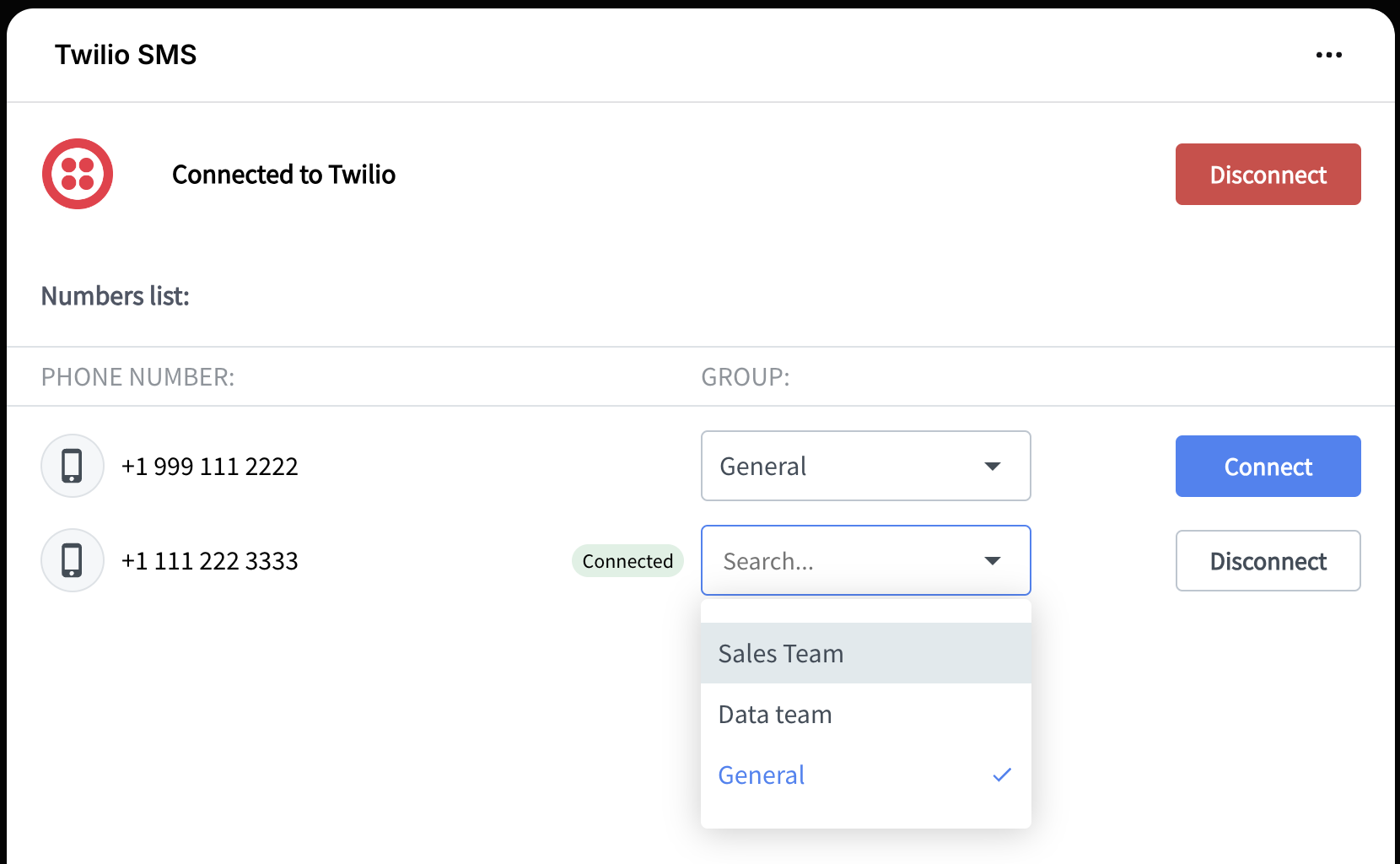The image size is (1400, 864).
Task: Click the Connected status badge
Action: [x=627, y=560]
